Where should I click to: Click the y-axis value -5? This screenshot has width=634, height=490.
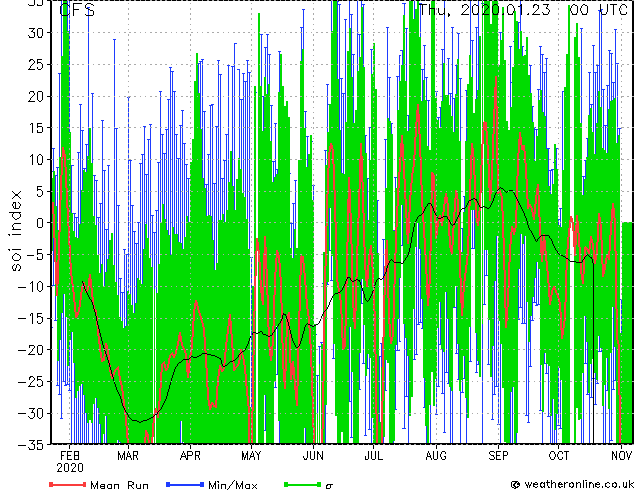tap(35, 255)
